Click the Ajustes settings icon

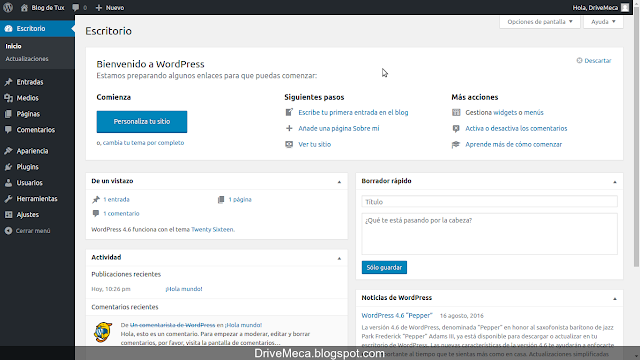(8, 215)
